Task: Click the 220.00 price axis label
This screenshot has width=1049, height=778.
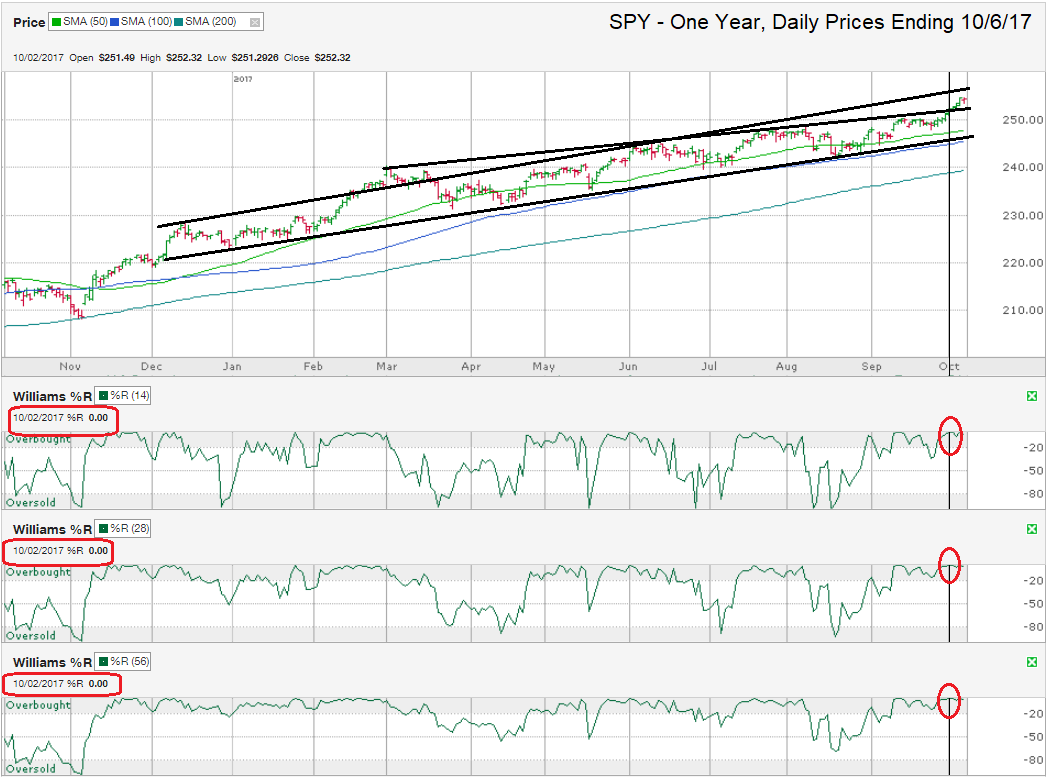Action: [x=1023, y=263]
